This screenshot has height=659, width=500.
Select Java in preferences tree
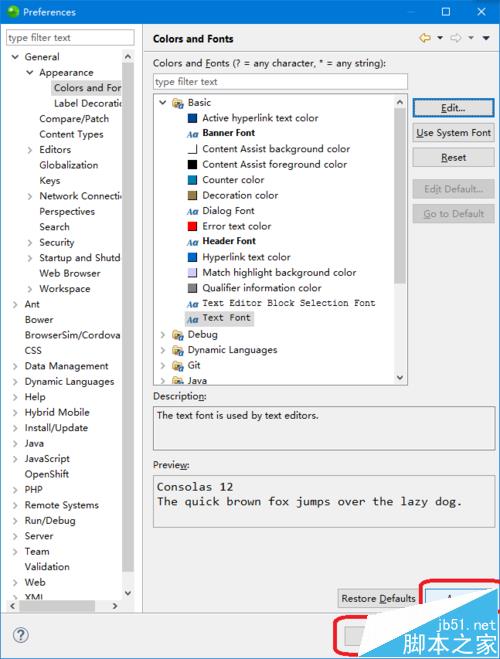[x=34, y=443]
